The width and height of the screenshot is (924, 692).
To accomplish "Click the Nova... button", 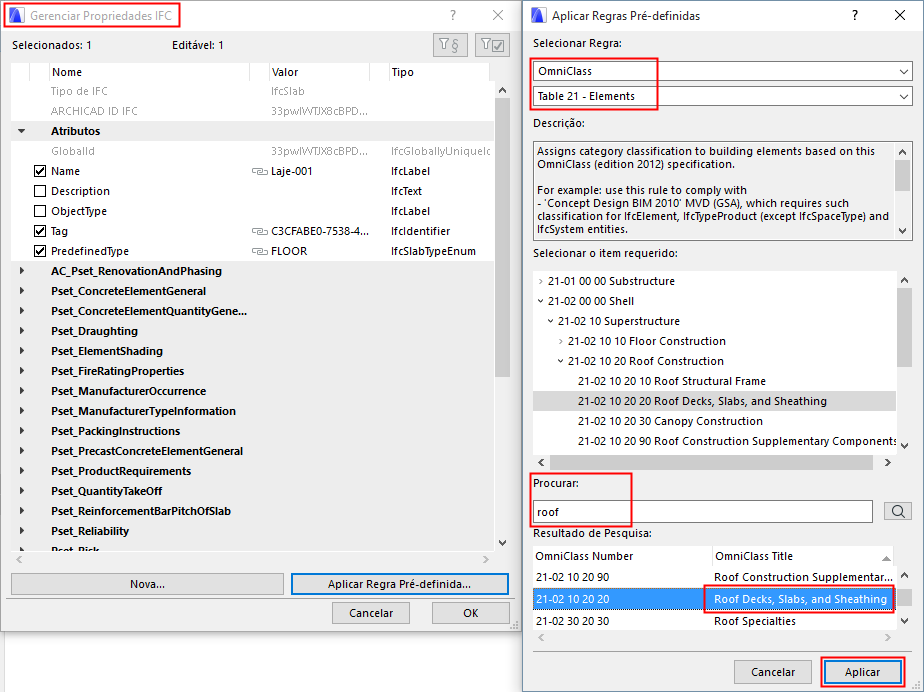I will [x=147, y=584].
